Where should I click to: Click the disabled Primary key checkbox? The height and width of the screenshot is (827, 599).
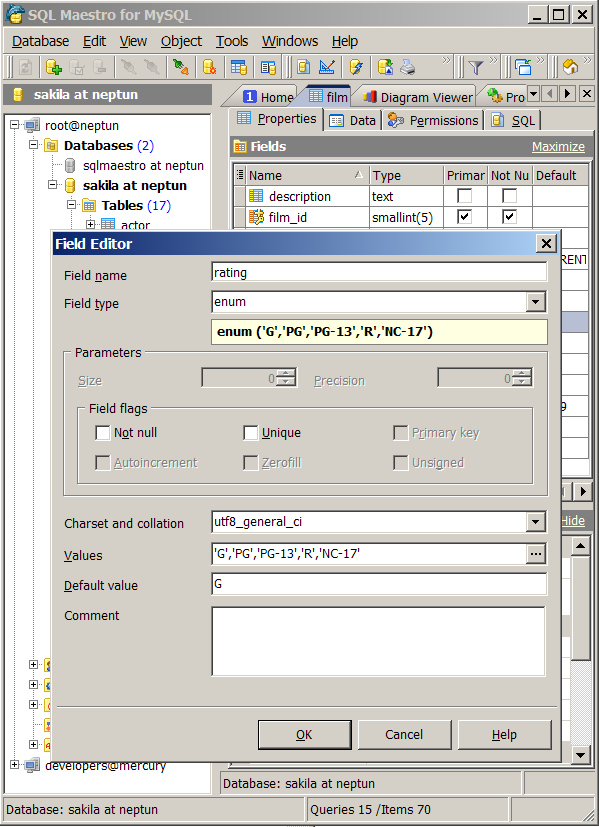401,433
